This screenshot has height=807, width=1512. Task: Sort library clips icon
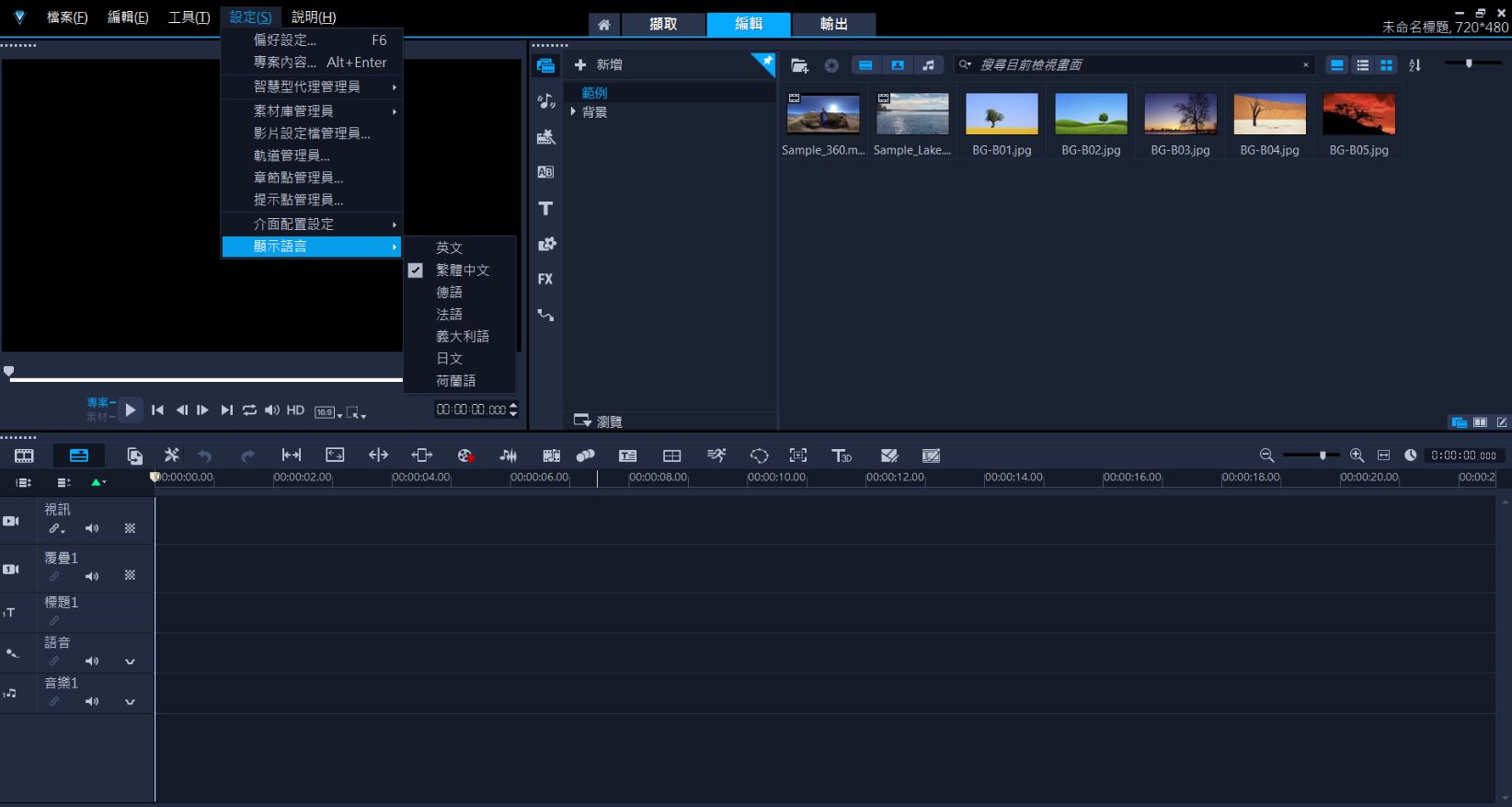pyautogui.click(x=1415, y=65)
